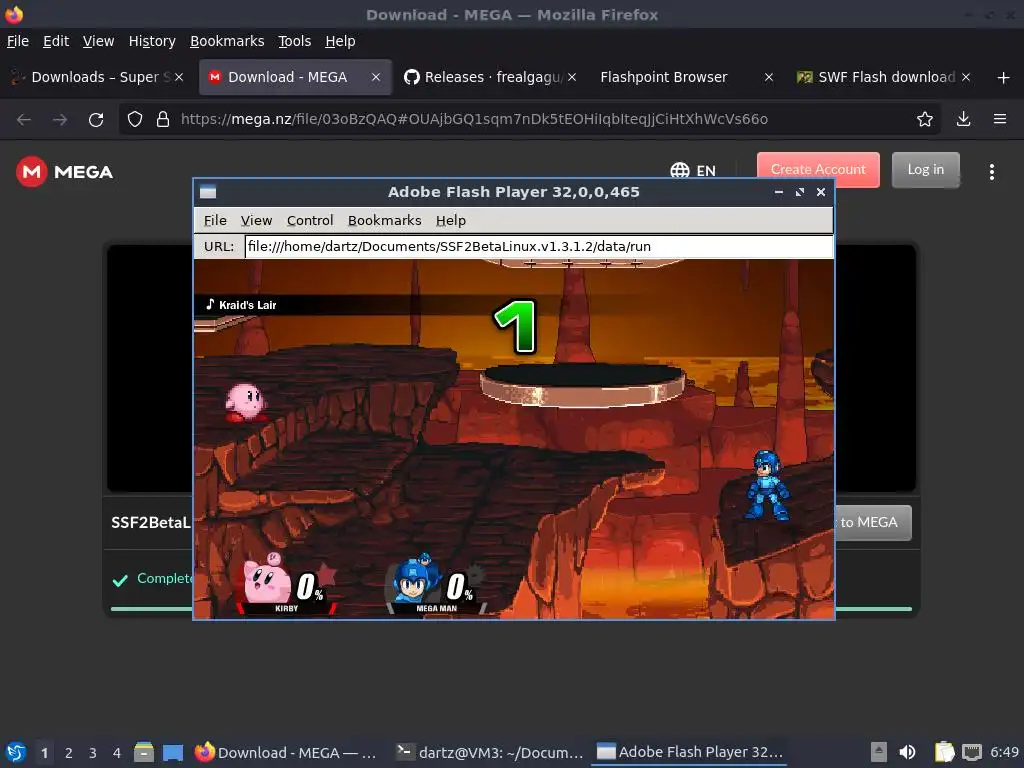Open Firefox History menu

(x=152, y=41)
